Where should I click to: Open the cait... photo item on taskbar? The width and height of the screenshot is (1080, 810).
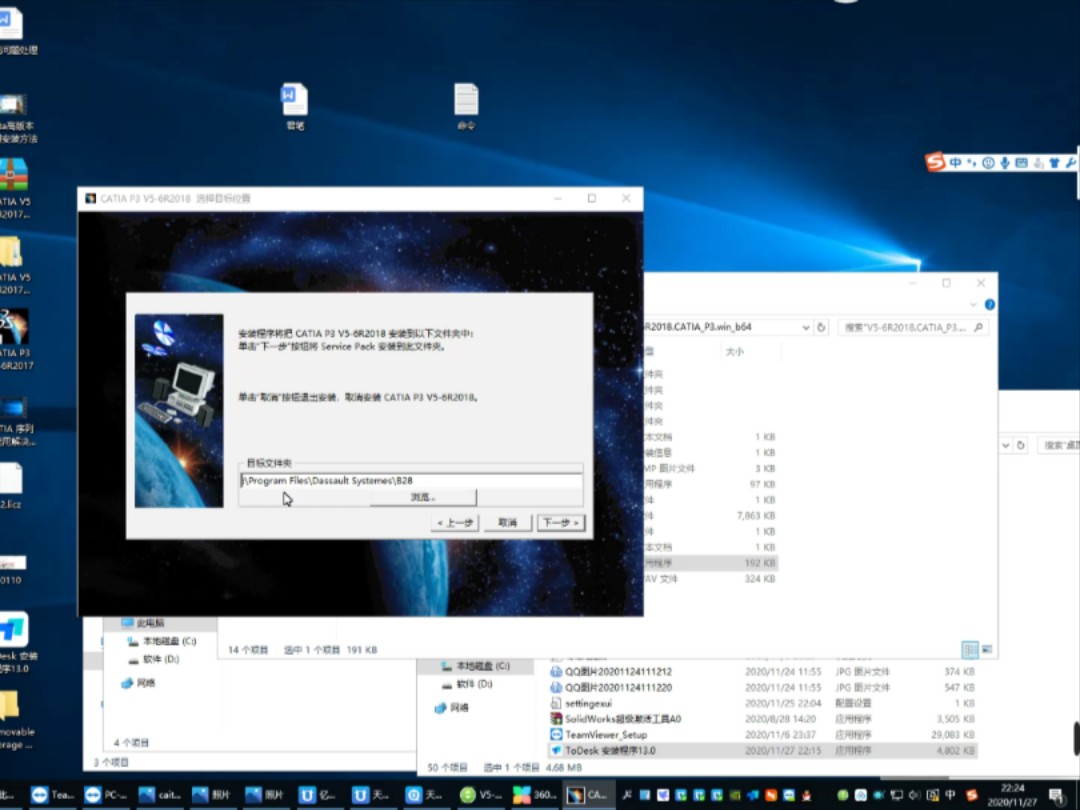(x=160, y=795)
